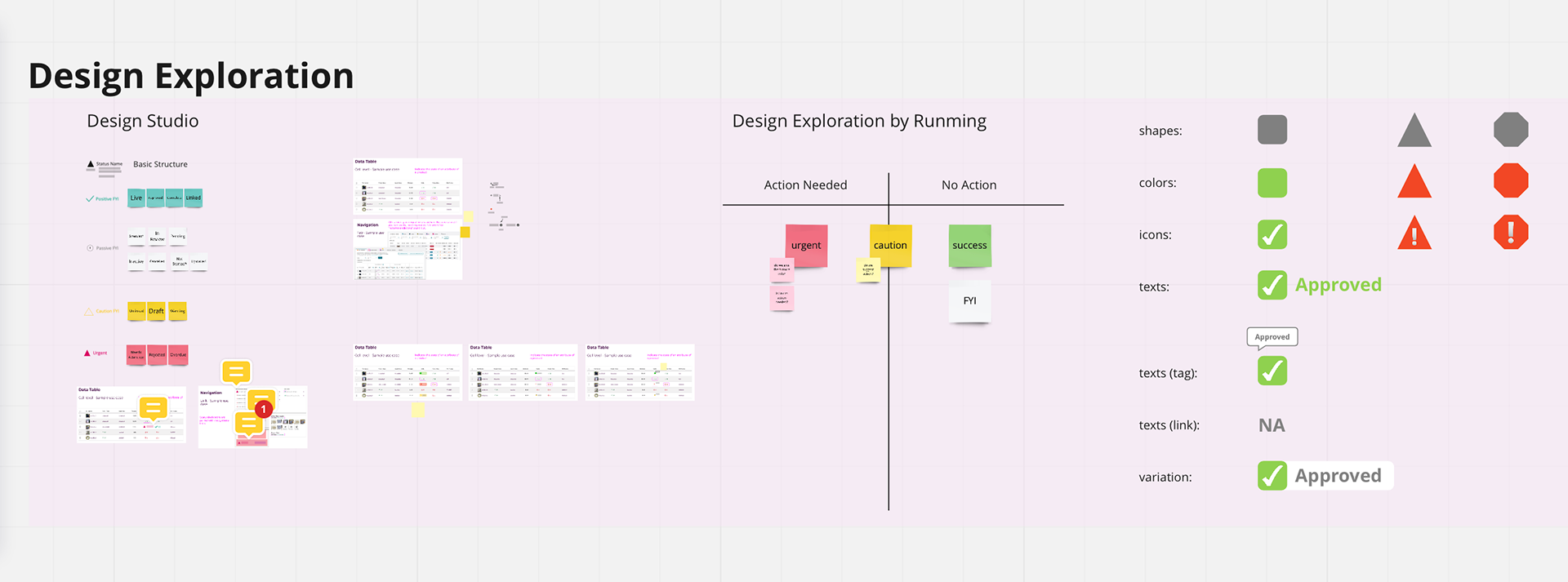Open the Data Table card with comment bubble
The image size is (1568, 582).
tap(131, 415)
